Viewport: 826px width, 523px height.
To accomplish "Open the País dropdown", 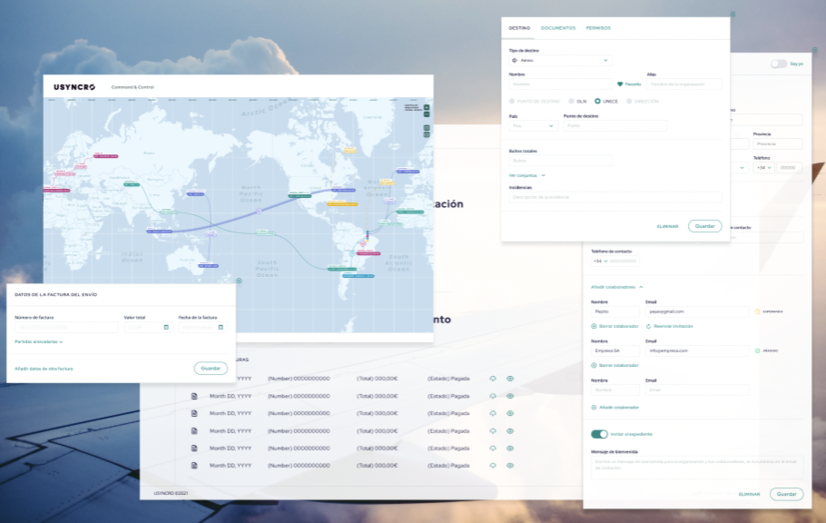I will point(532,126).
